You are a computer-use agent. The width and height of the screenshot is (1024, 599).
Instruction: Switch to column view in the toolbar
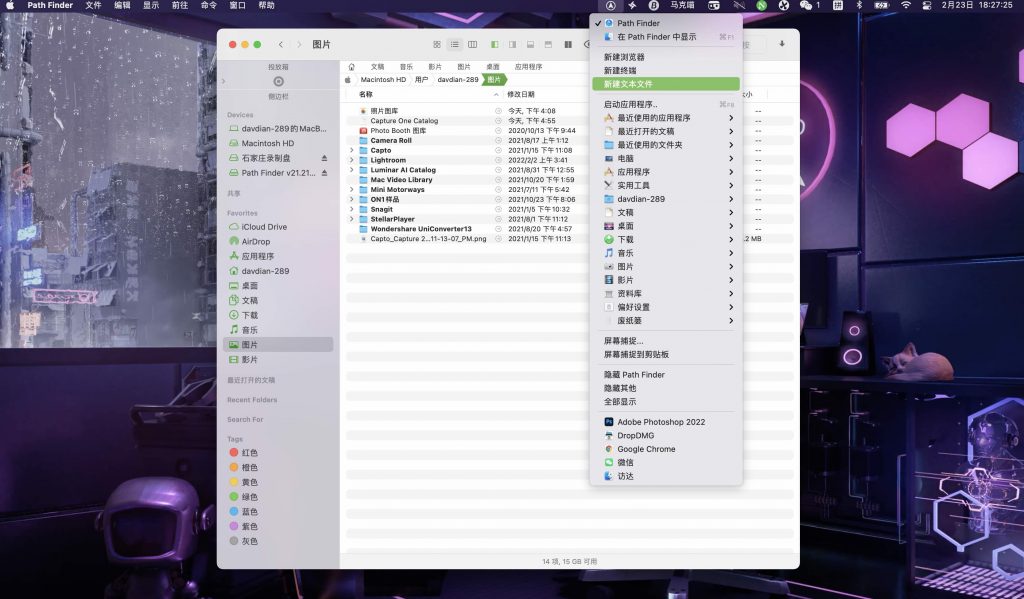click(473, 45)
